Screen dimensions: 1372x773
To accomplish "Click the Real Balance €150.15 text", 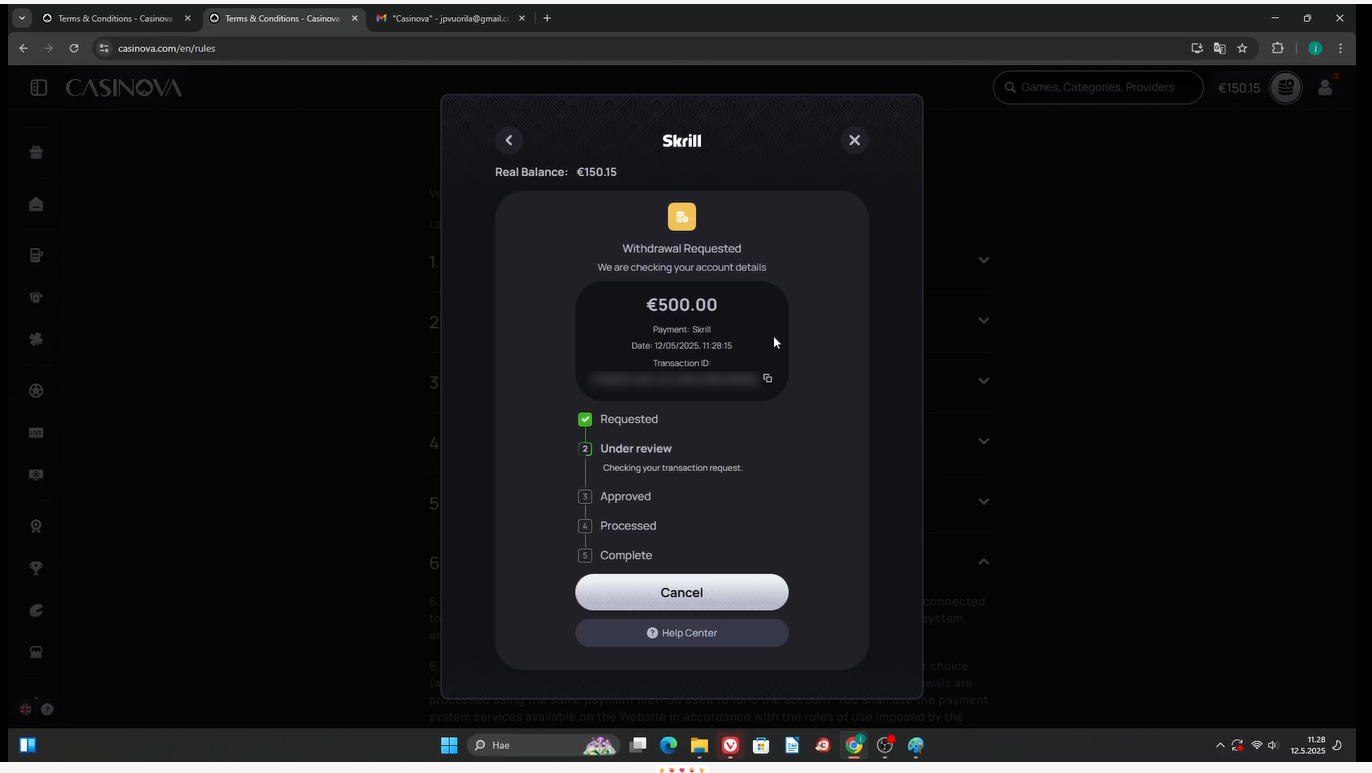I will point(555,172).
